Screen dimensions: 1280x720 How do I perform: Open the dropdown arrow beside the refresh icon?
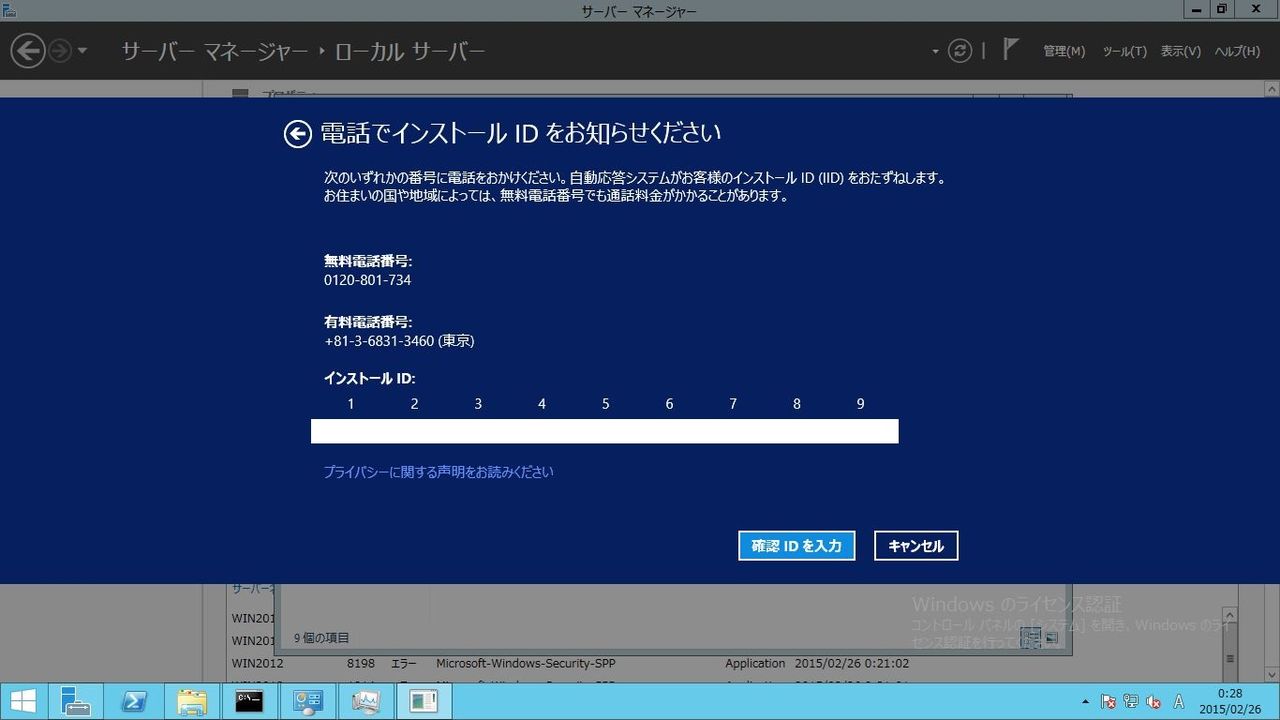point(936,51)
